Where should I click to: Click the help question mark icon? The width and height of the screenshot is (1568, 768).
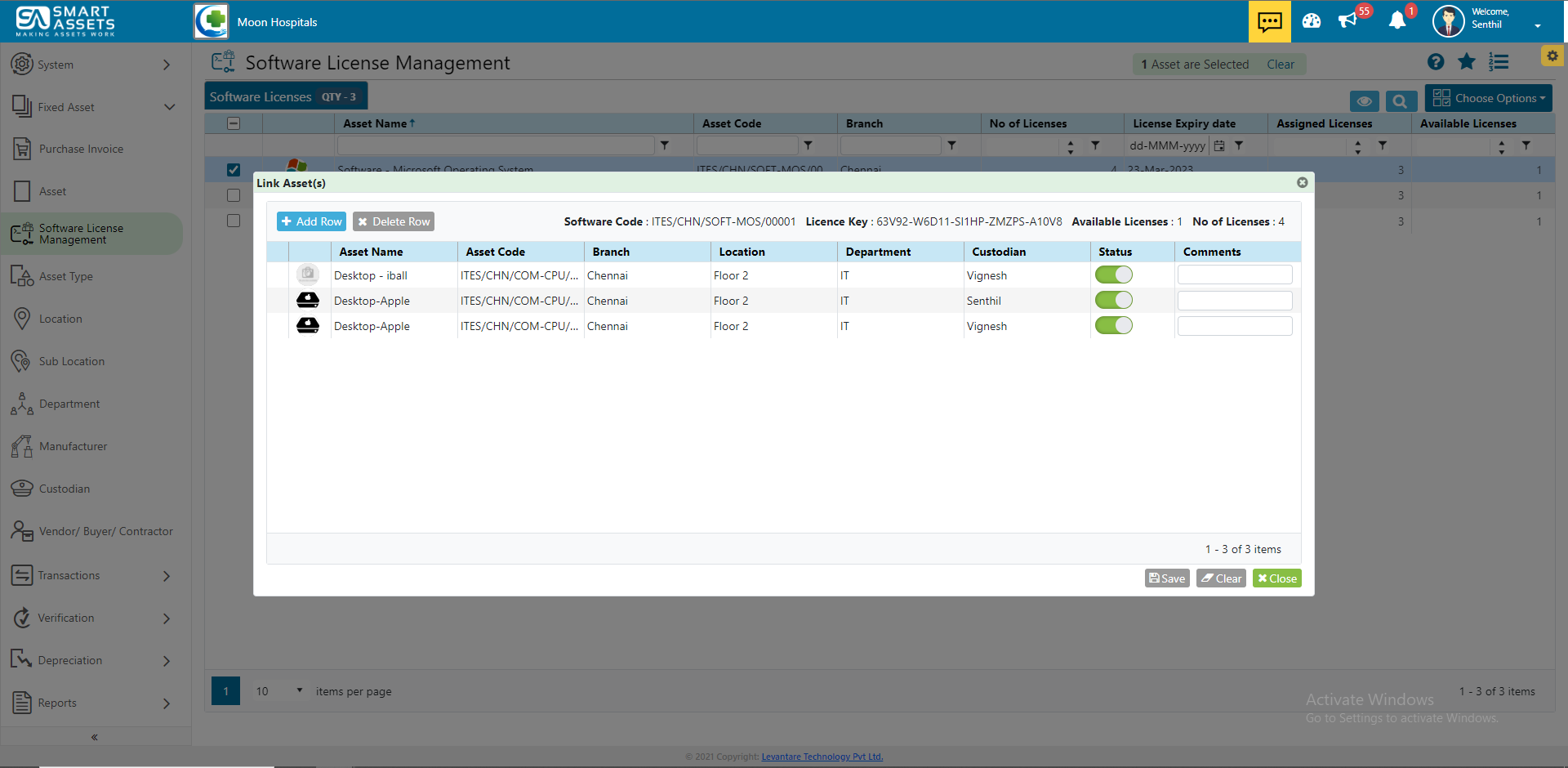click(1436, 62)
